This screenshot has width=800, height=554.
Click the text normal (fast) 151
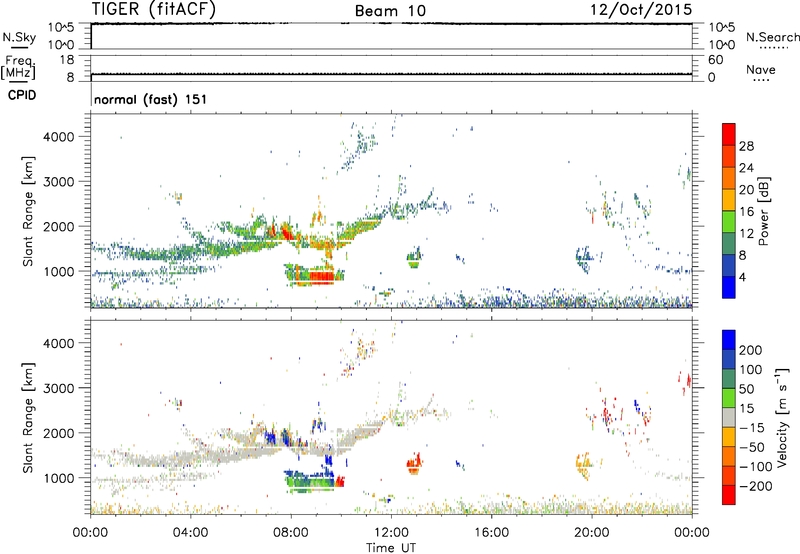[x=151, y=99]
